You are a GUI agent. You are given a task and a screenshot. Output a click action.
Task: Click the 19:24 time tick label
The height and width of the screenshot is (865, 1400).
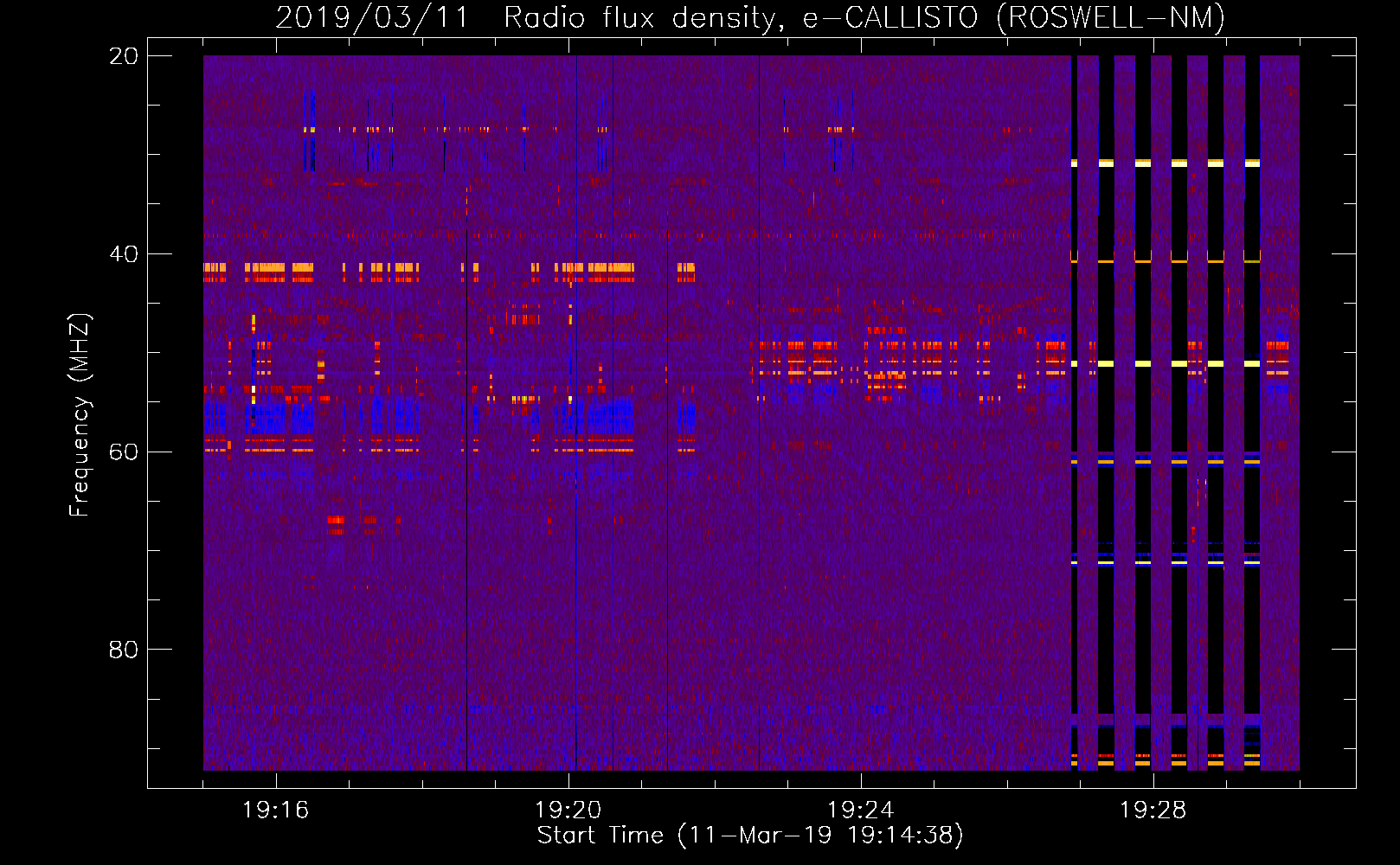[x=861, y=811]
